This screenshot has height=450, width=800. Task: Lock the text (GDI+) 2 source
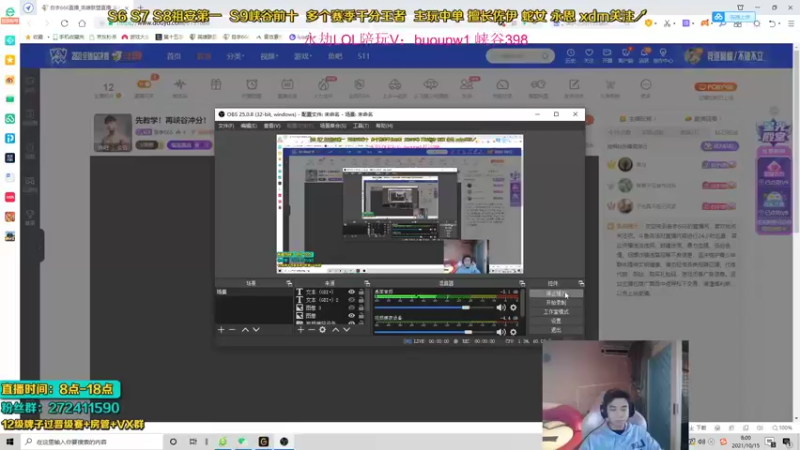(361, 300)
